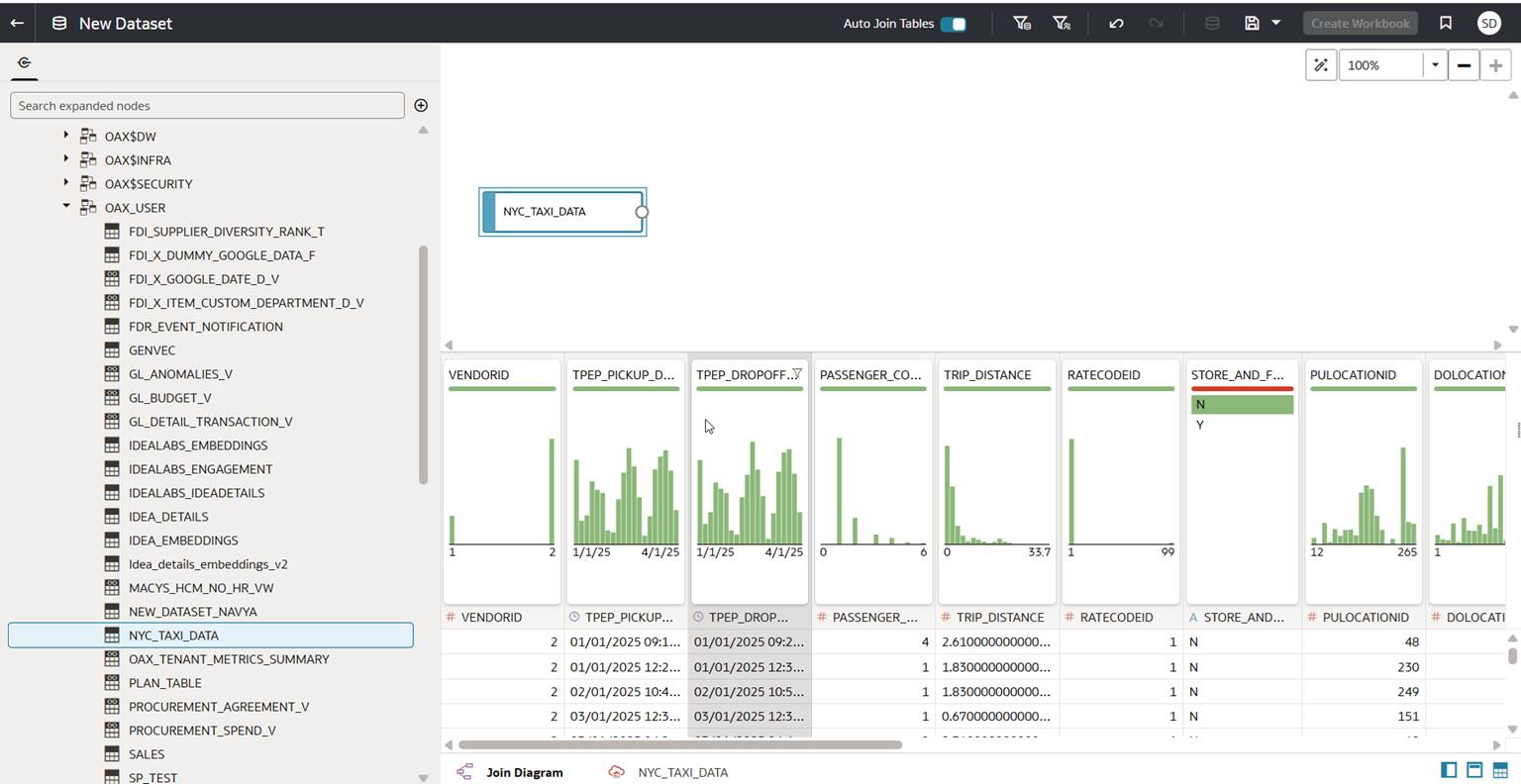Click the auto layout magic wand icon

tap(1320, 65)
